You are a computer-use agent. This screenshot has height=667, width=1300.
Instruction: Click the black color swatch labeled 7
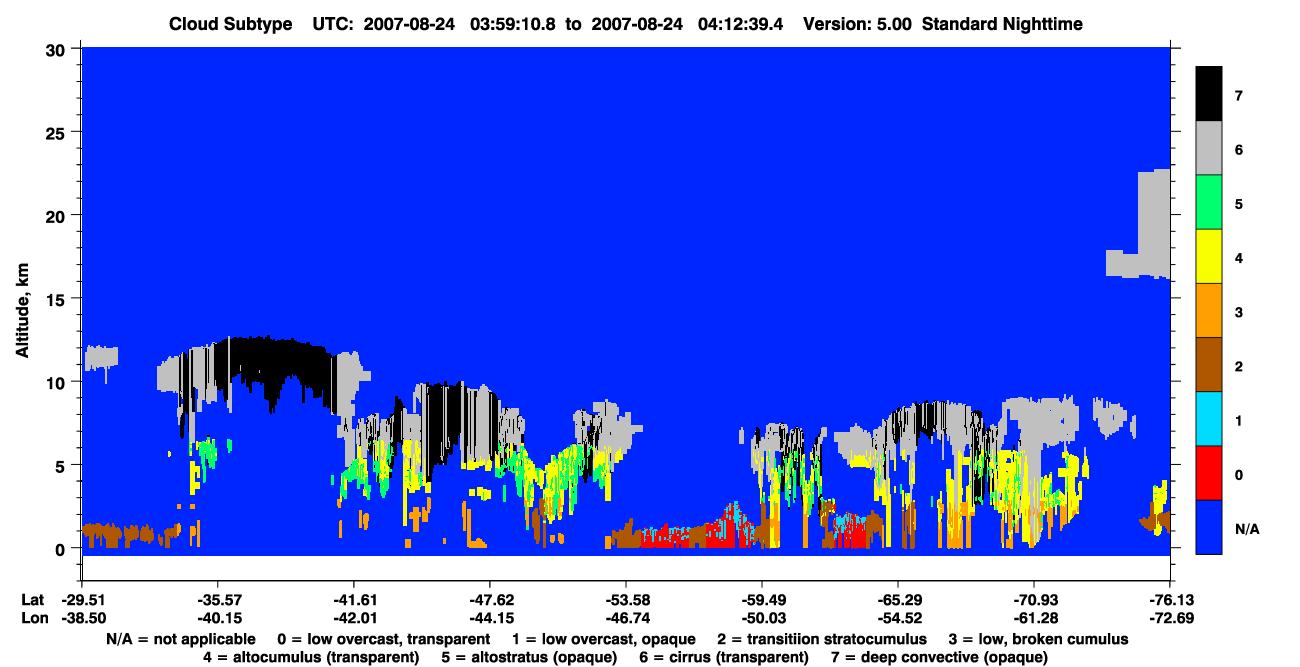[x=1209, y=94]
